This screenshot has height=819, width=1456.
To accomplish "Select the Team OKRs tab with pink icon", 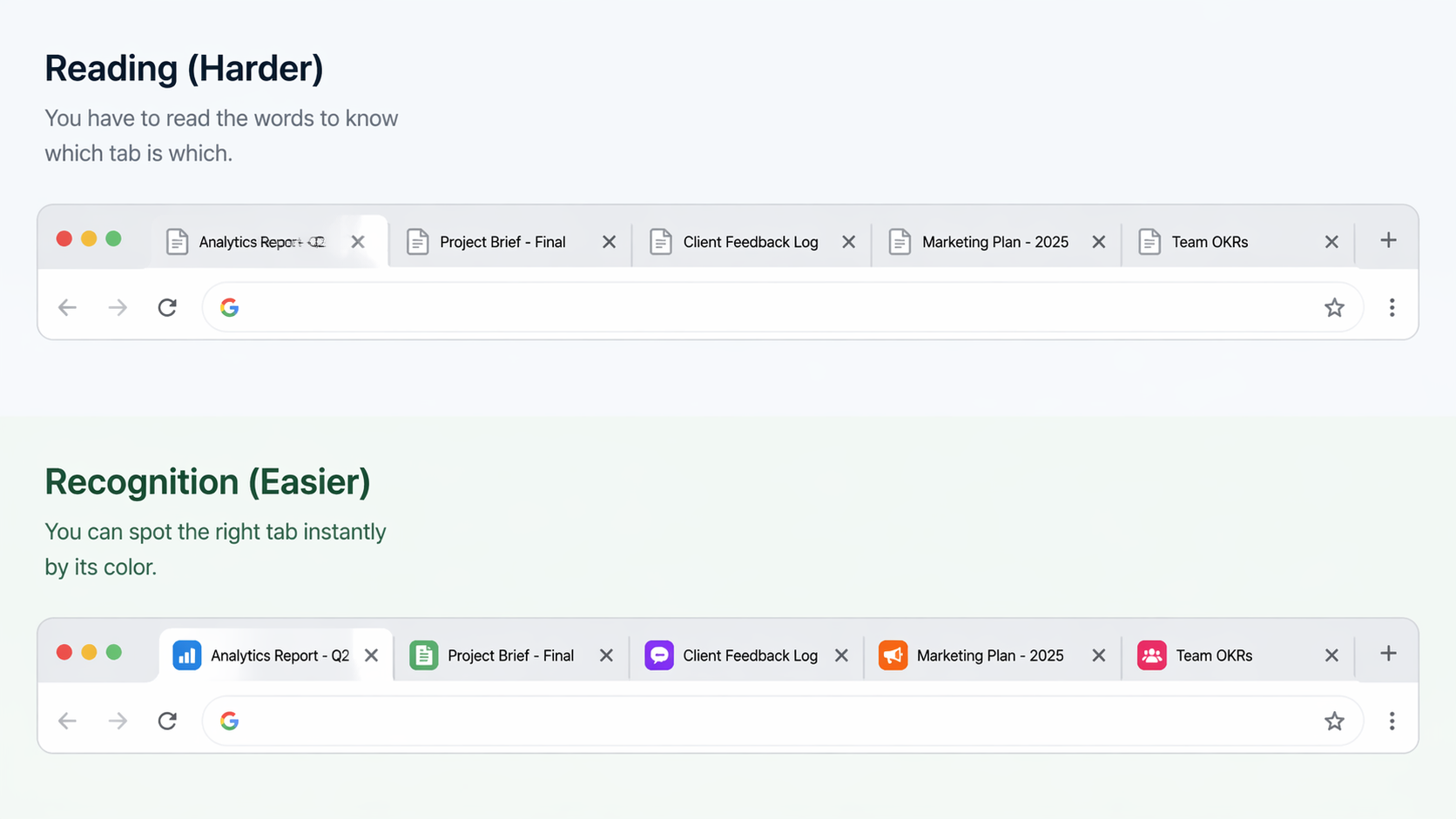I will [1237, 655].
